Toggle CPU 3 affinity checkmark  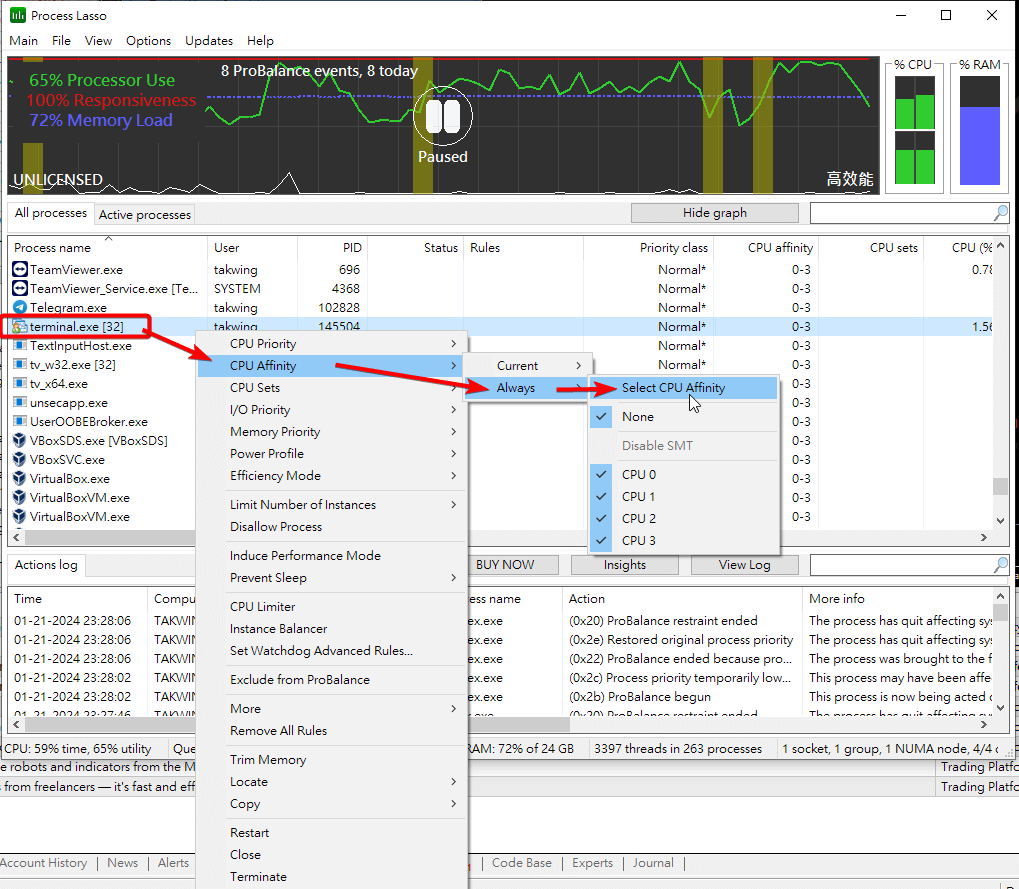point(601,541)
